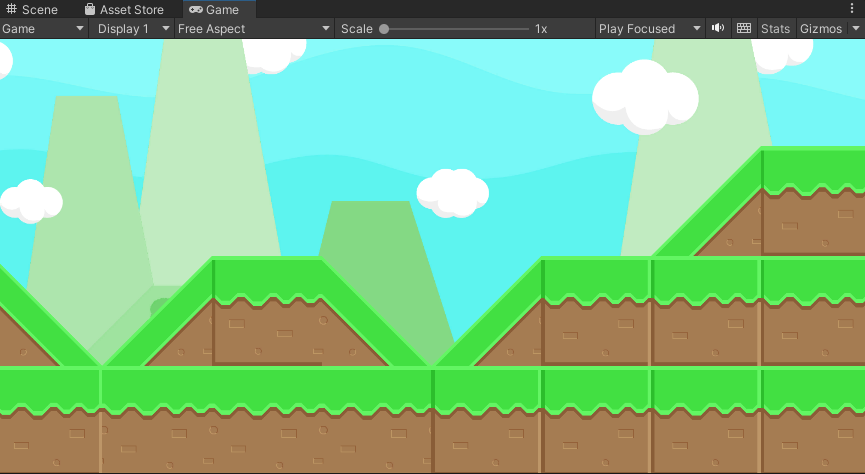
Task: Click the Asset Store bag icon
Action: (x=90, y=9)
